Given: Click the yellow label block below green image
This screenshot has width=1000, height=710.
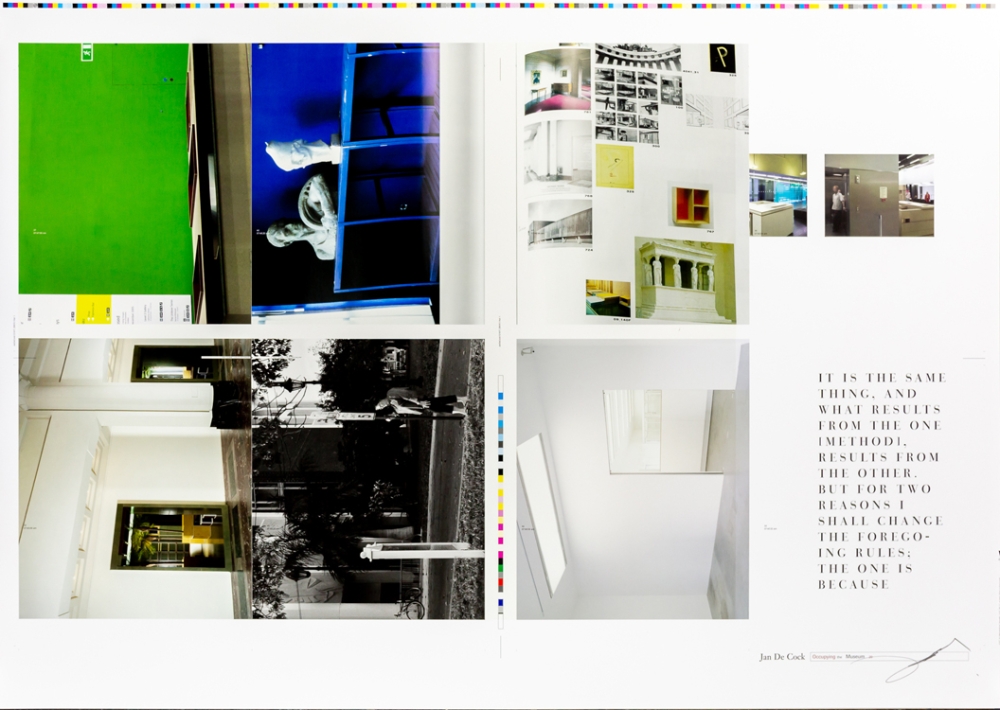Looking at the screenshot, I should click(94, 309).
